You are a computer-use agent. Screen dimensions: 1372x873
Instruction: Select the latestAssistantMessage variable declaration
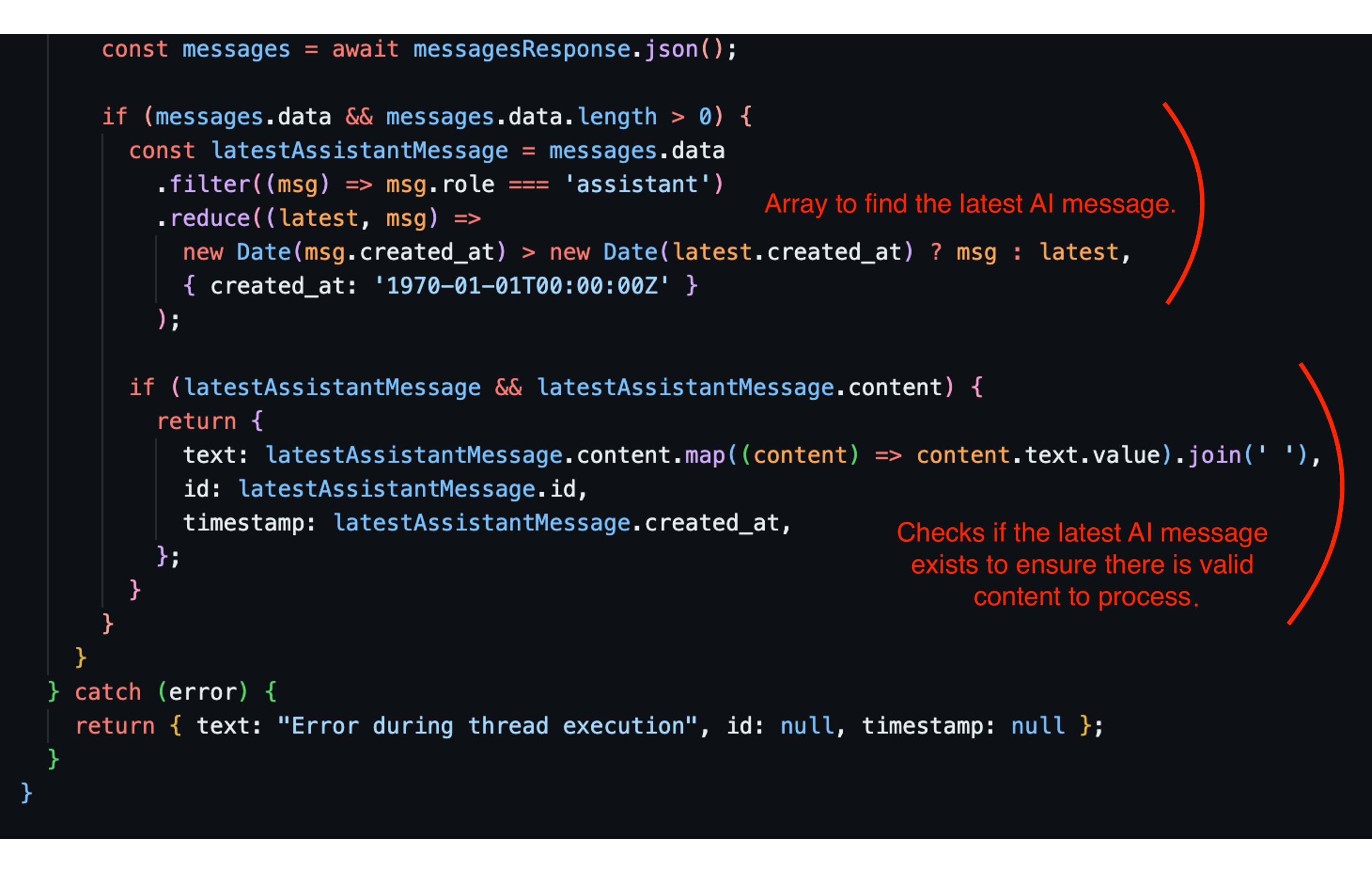(359, 151)
